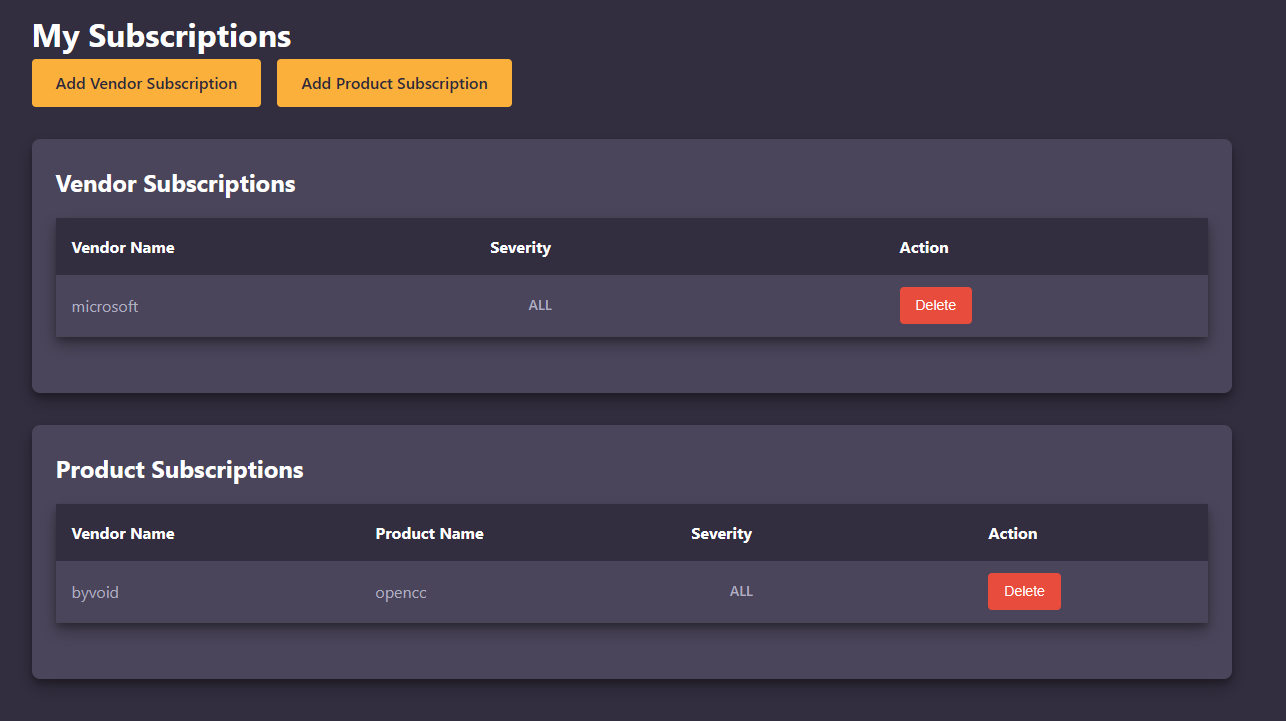Image resolution: width=1286 pixels, height=721 pixels.
Task: Click the Product Subscriptions section heading
Action: coord(180,470)
